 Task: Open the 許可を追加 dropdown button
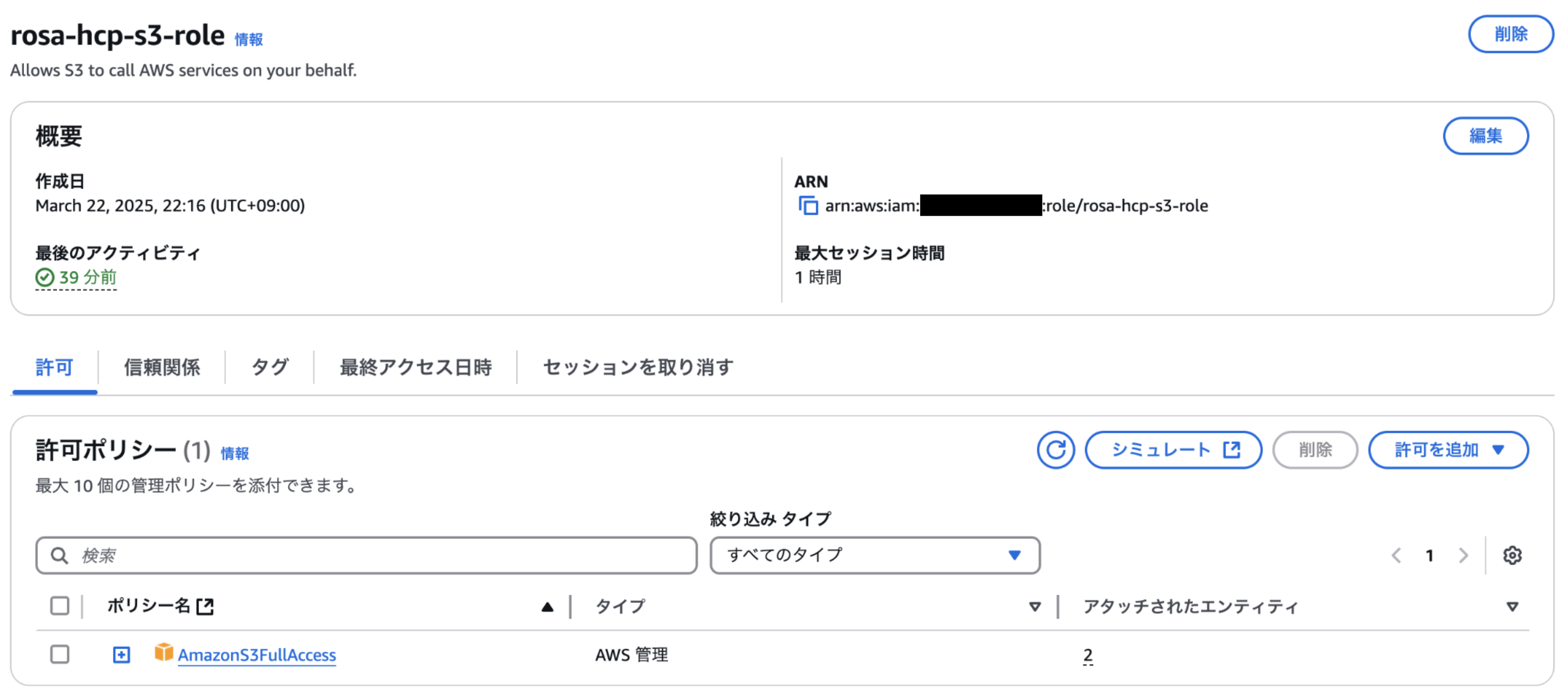[1448, 450]
